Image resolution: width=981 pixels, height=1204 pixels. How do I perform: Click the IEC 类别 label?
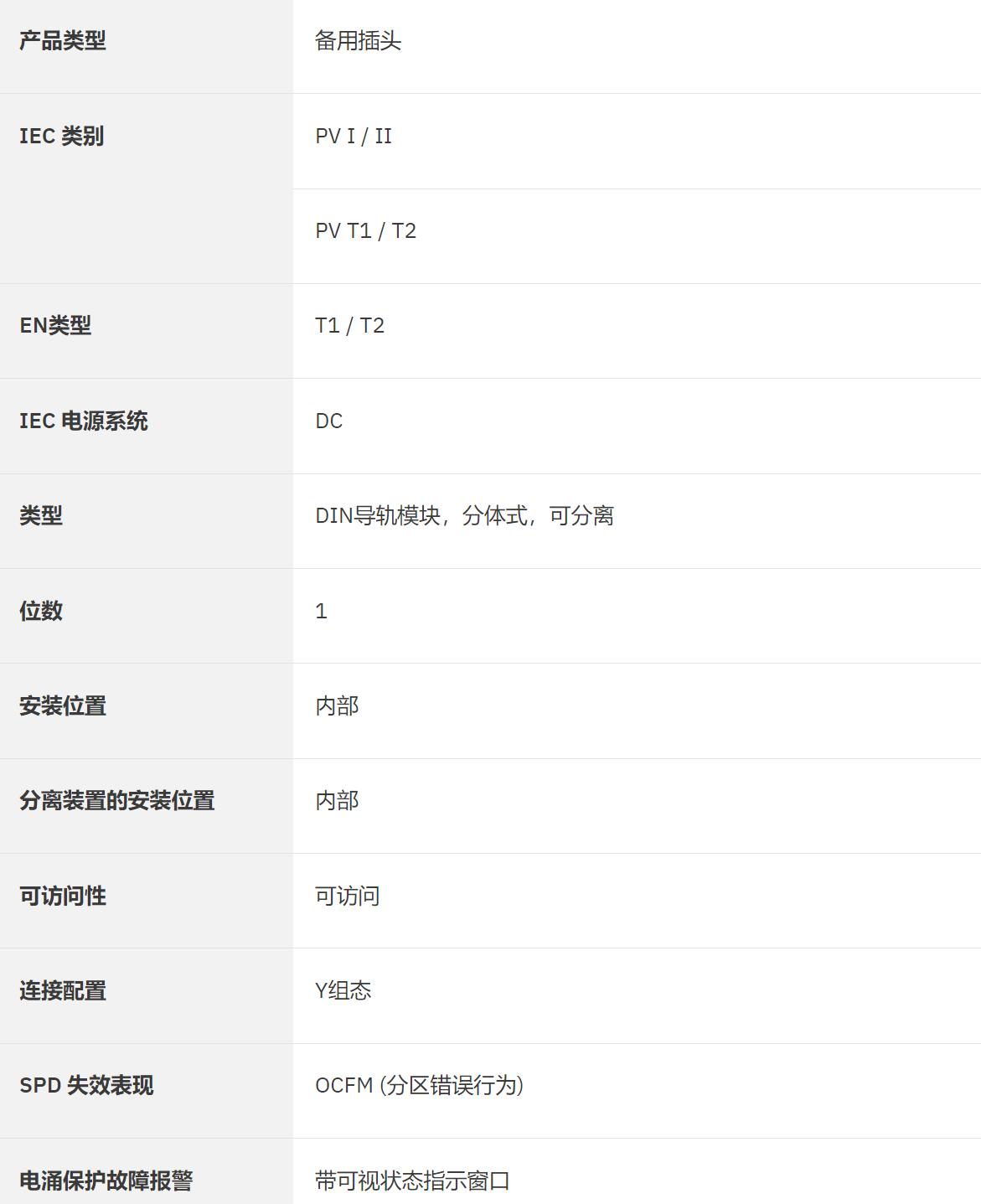62,136
